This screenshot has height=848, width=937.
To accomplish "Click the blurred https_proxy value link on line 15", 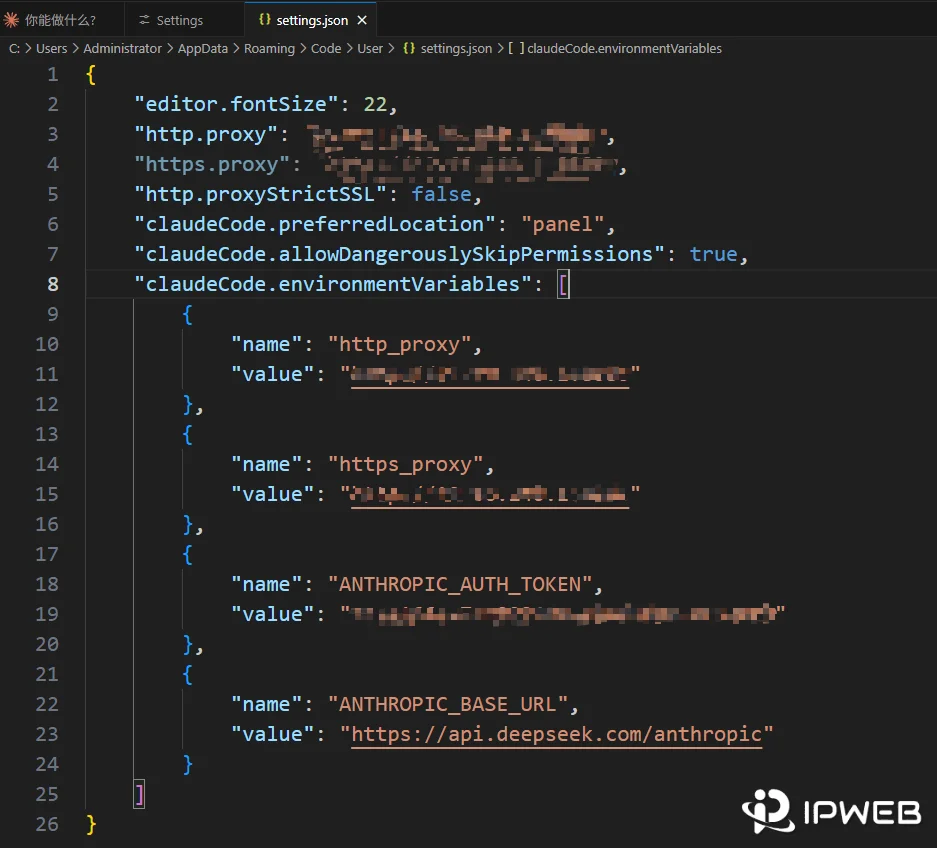I will pos(490,495).
